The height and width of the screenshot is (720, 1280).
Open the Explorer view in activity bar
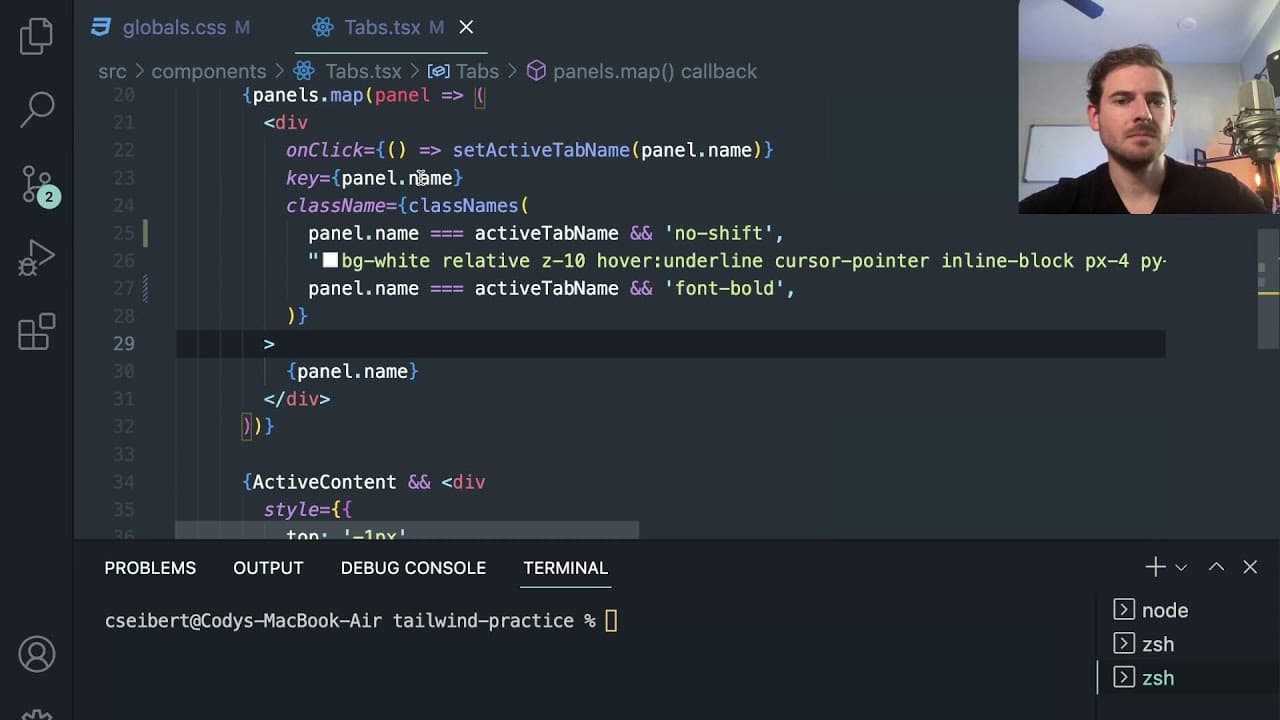tap(37, 36)
